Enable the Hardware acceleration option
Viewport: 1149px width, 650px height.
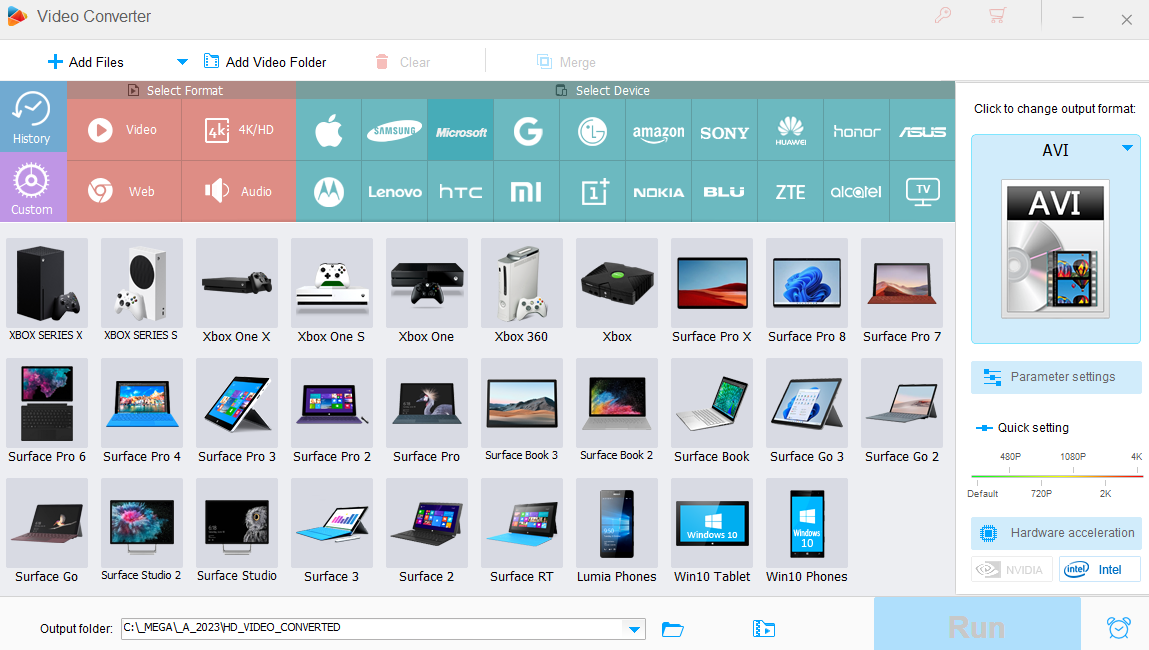[x=1056, y=533]
